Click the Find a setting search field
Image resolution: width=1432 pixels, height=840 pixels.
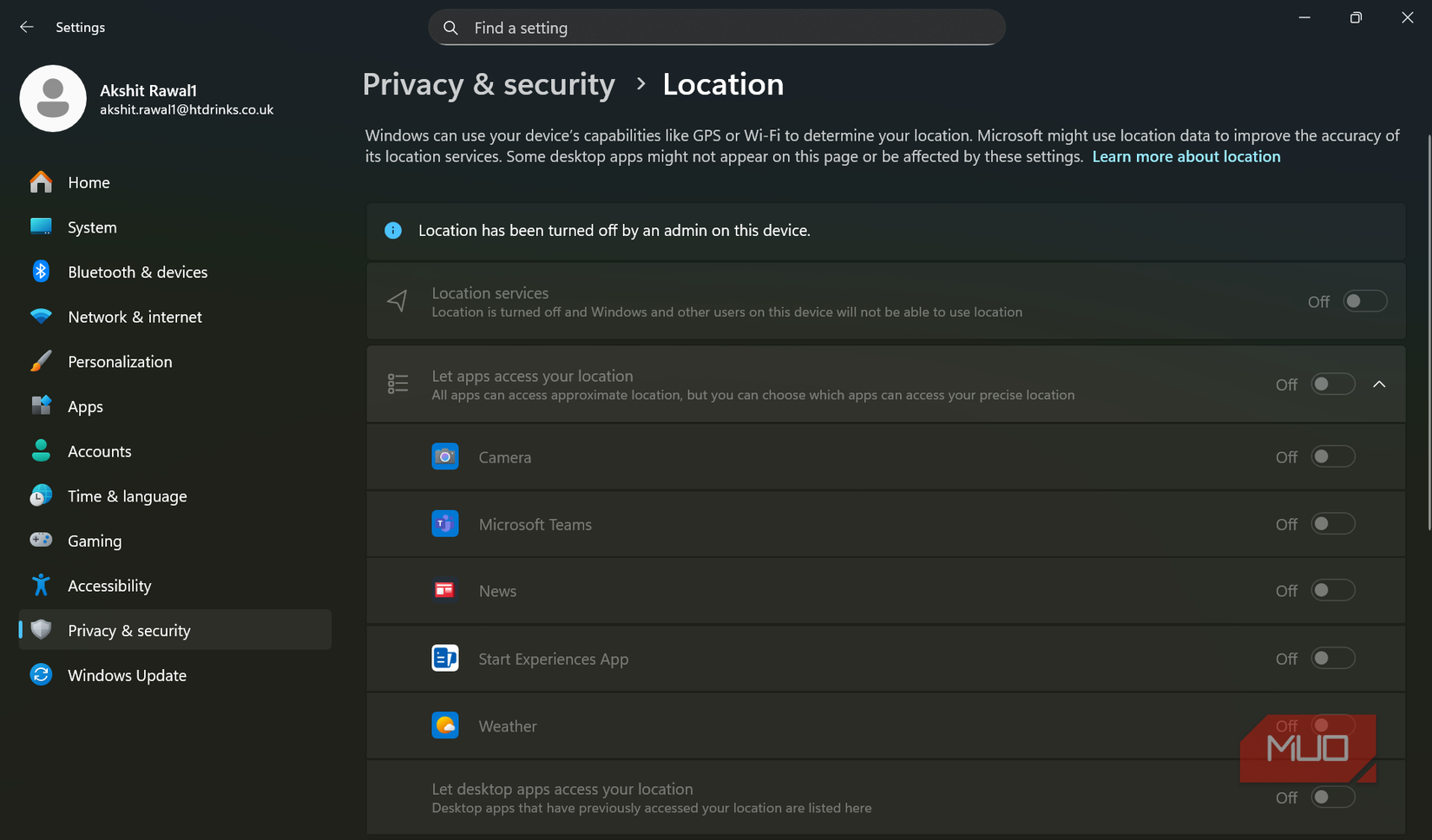716,27
